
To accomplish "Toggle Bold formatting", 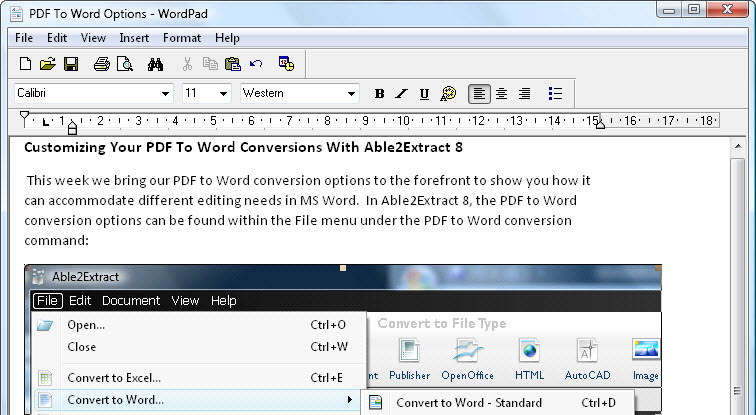I will [x=379, y=94].
